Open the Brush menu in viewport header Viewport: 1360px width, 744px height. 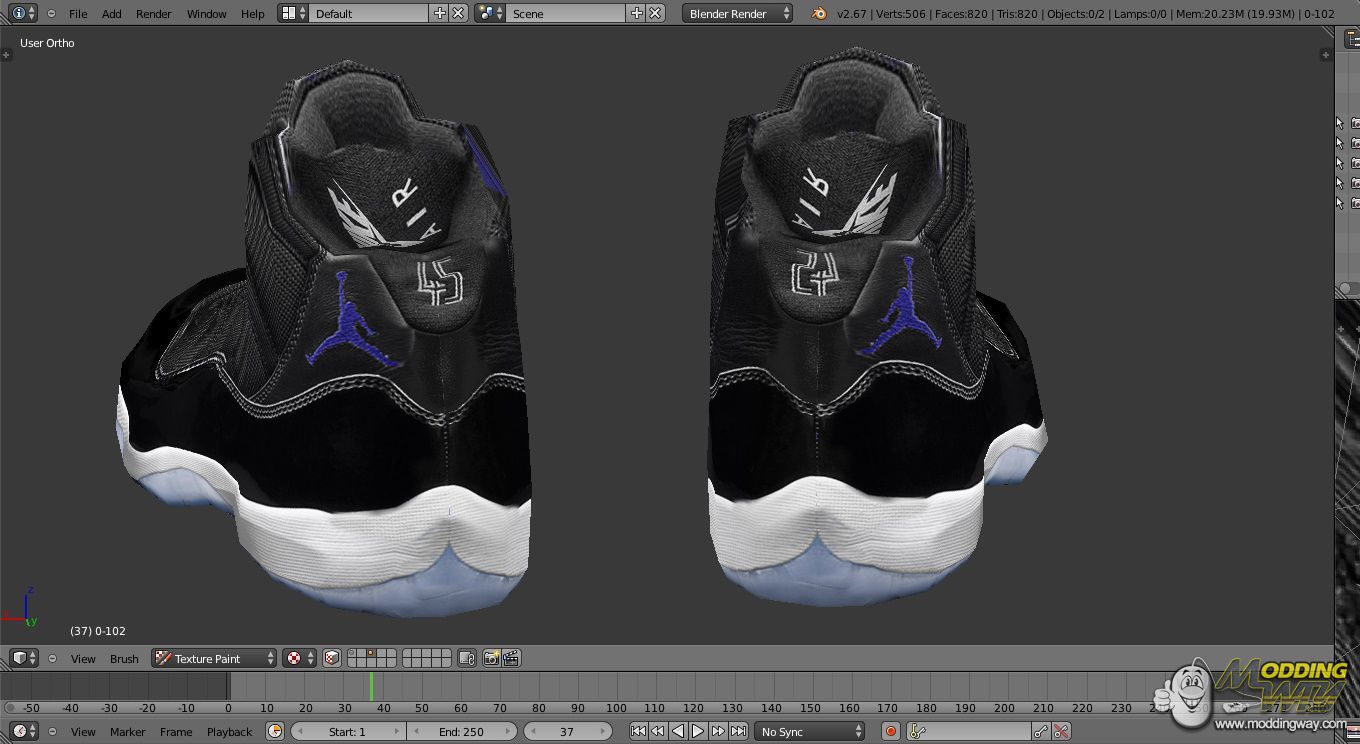pyautogui.click(x=124, y=659)
